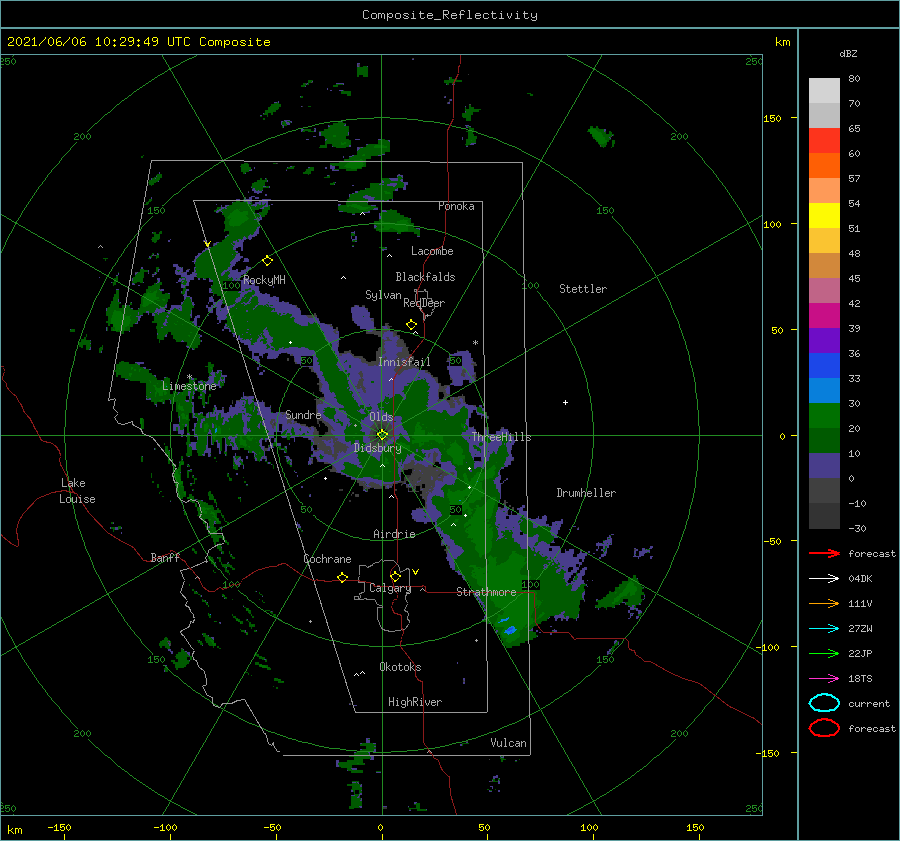
Task: Click the RockyMH label
Action: pyautogui.click(x=264, y=280)
